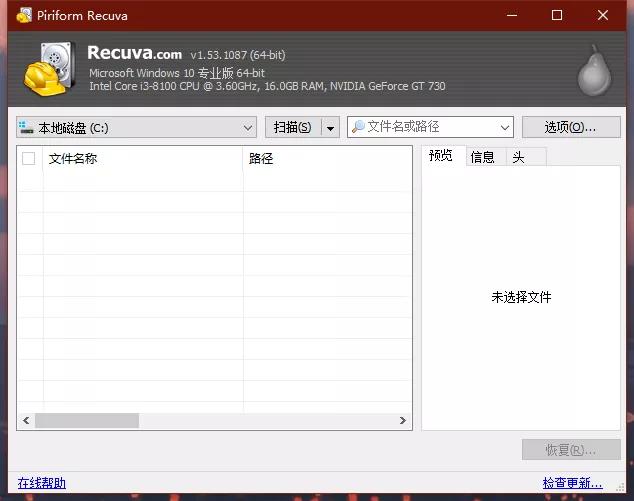Image resolution: width=634 pixels, height=501 pixels.
Task: Select the 预览 tab
Action: tap(441, 156)
